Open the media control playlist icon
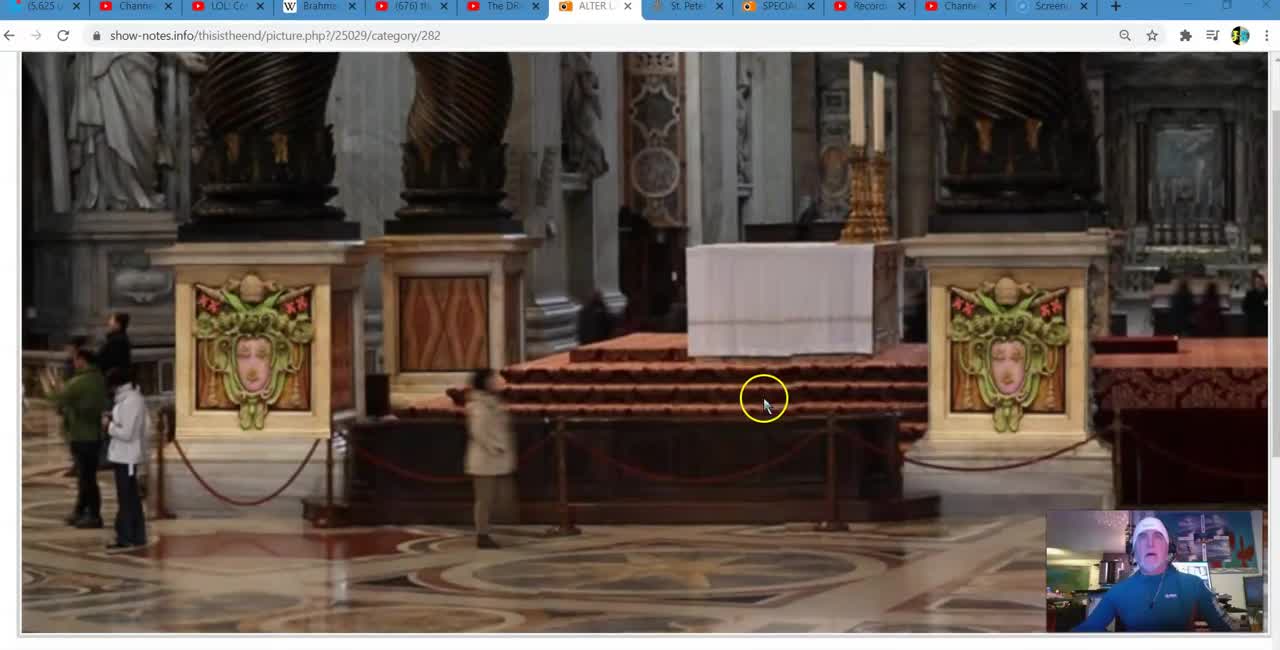This screenshot has width=1280, height=650. pos(1213,35)
